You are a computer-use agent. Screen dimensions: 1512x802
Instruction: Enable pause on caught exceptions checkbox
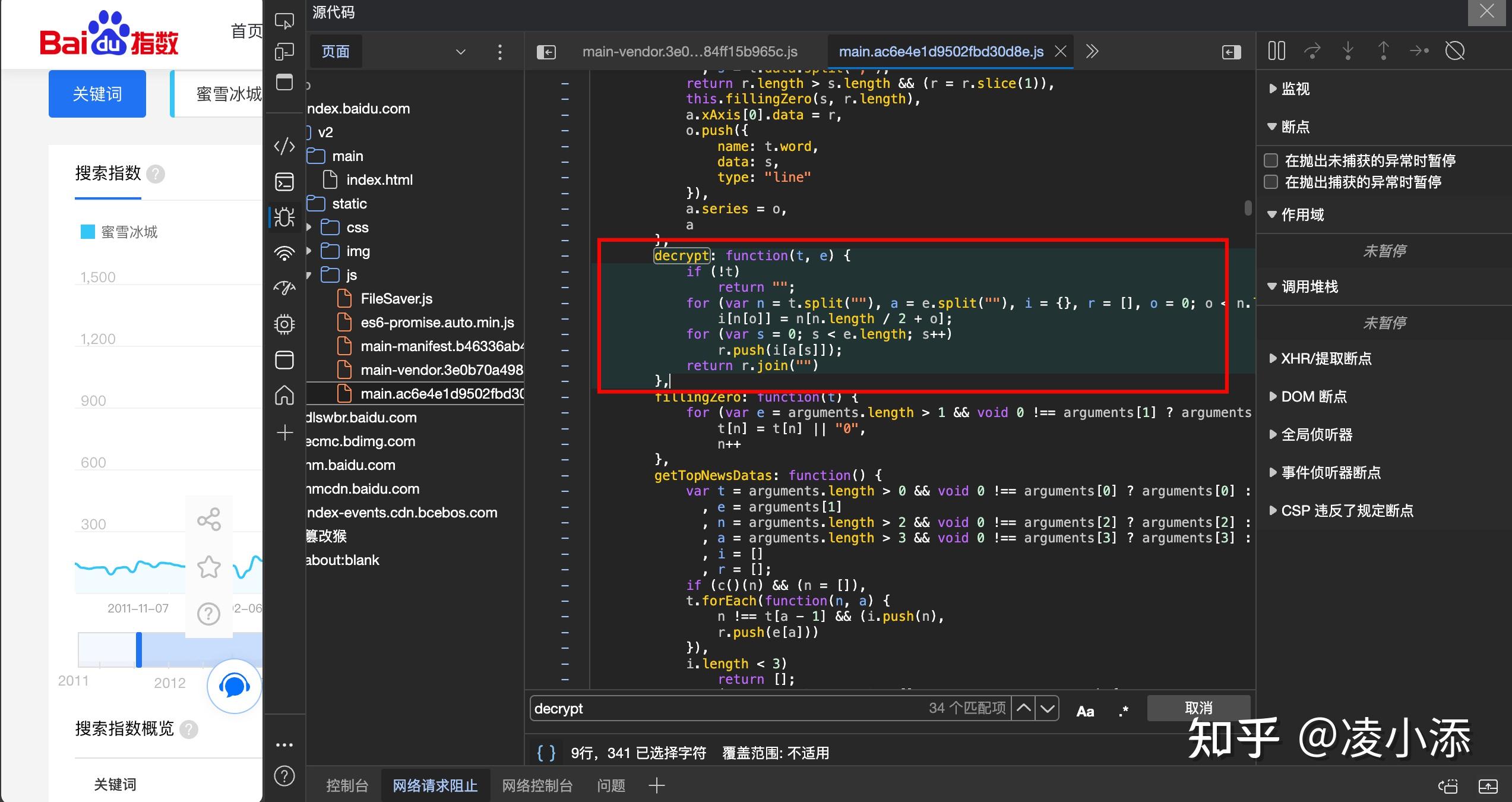click(x=1271, y=182)
